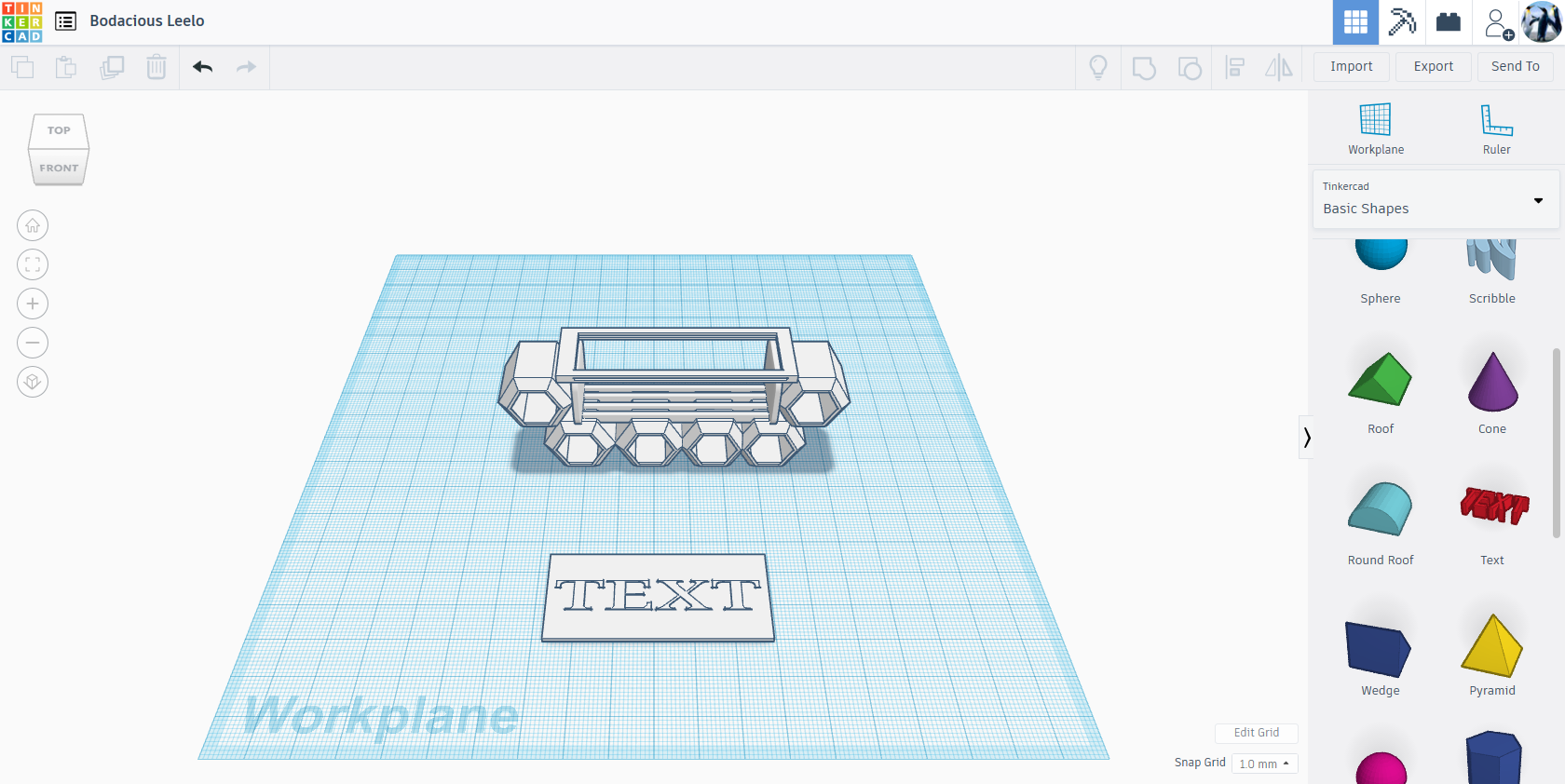The image size is (1565, 784).
Task: Open the Tinkercad logo home
Action: 22,22
